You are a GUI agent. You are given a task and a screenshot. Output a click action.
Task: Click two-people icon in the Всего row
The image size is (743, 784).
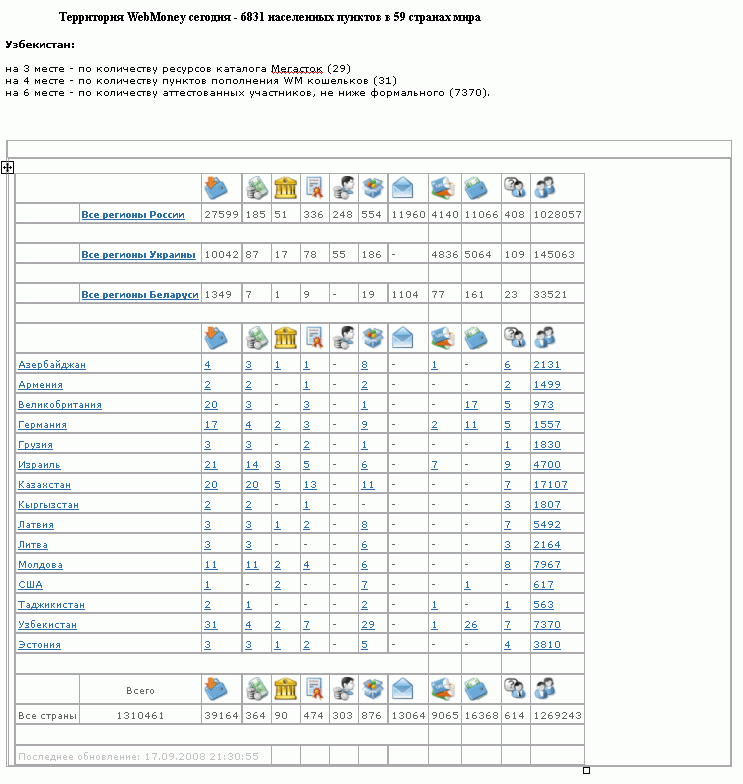[x=545, y=688]
